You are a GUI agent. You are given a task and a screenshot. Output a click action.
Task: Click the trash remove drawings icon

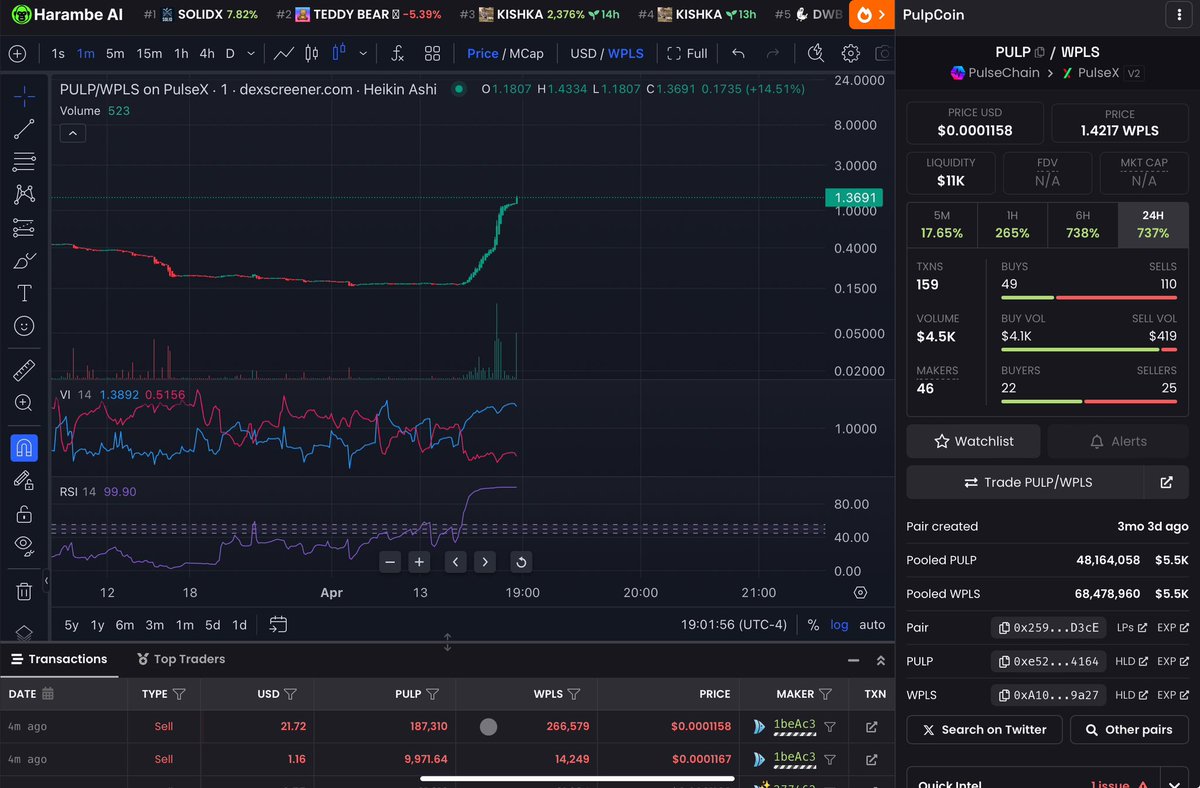[25, 591]
